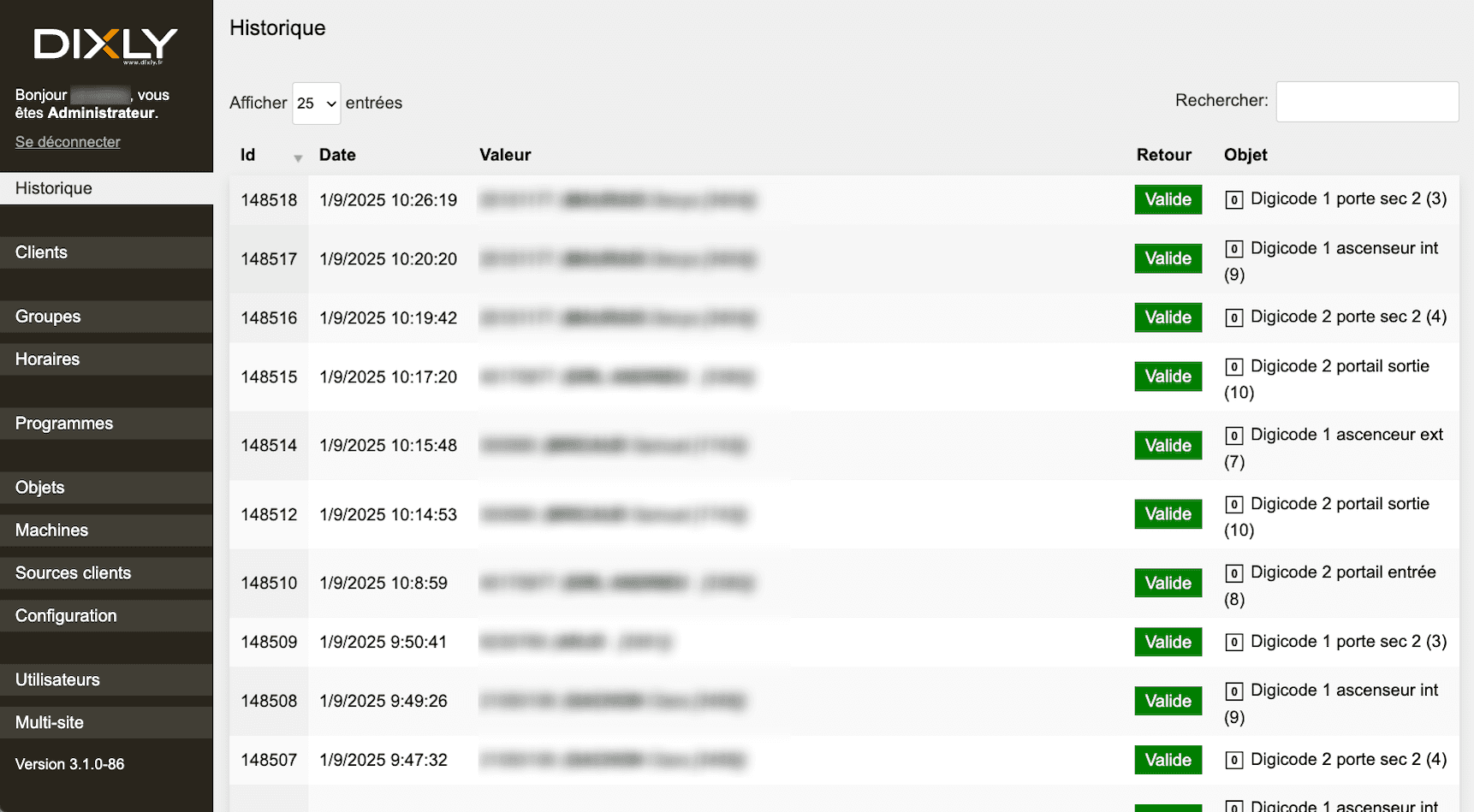Screen dimensions: 1474x812
Task: Sort the table by the Id column arrow
Action: click(x=297, y=157)
